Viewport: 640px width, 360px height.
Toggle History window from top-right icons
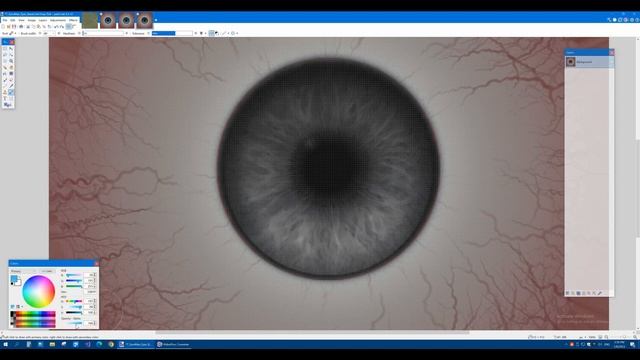click(614, 20)
